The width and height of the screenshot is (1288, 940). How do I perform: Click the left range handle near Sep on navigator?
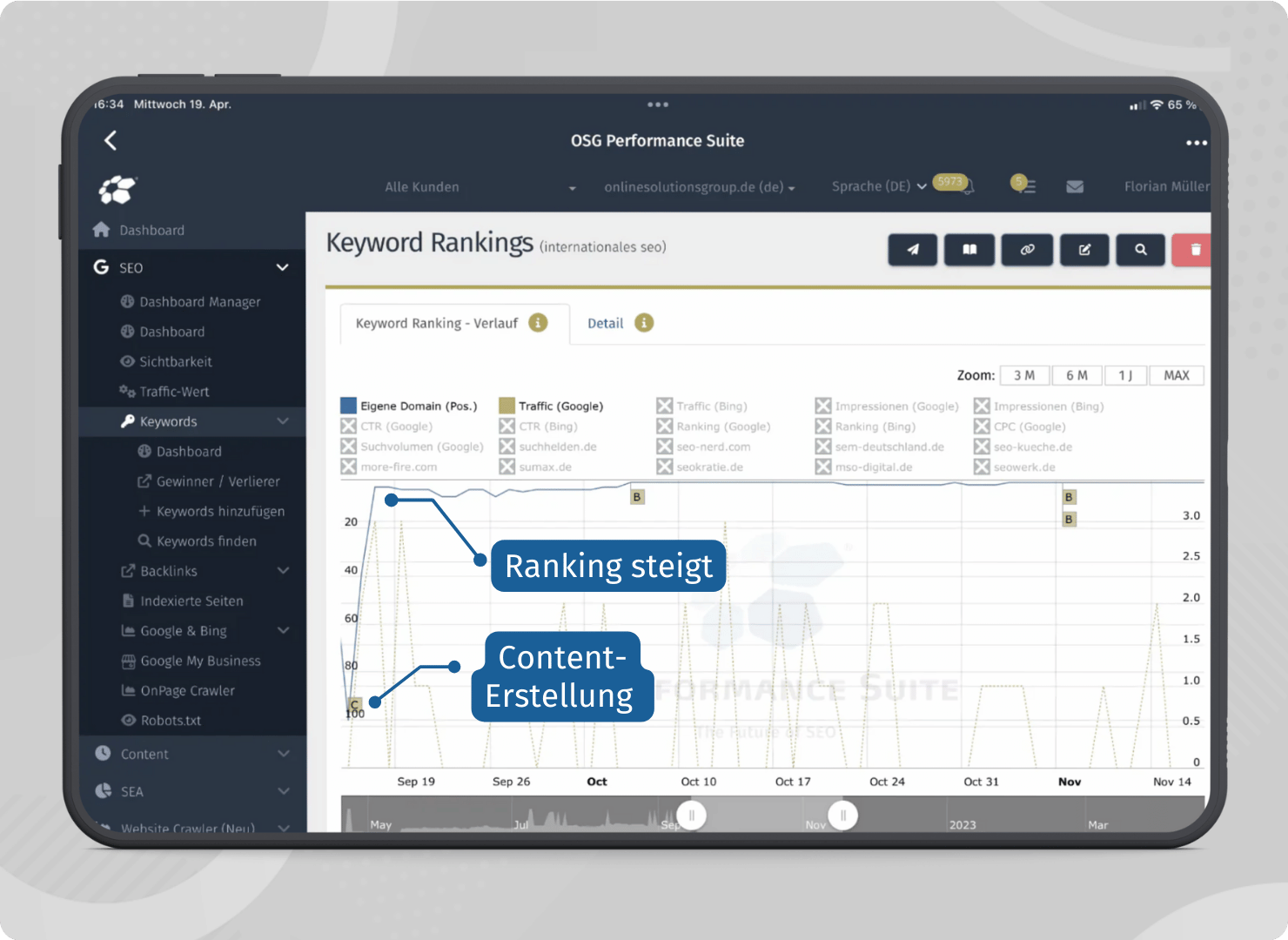coord(692,816)
